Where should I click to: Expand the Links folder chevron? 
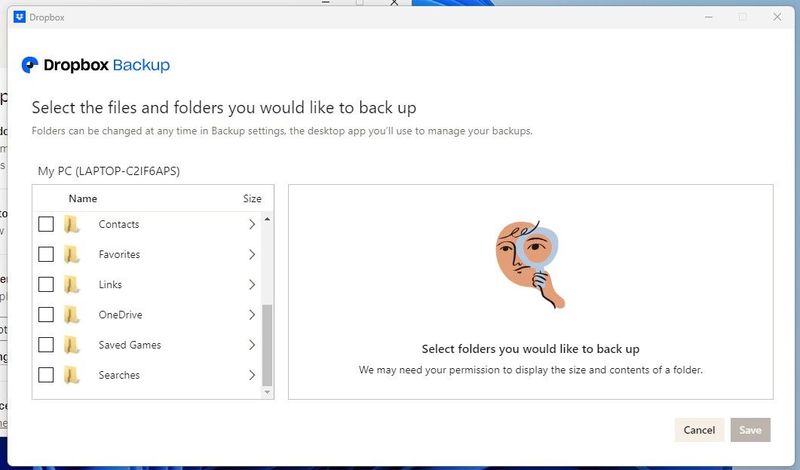pyautogui.click(x=252, y=284)
